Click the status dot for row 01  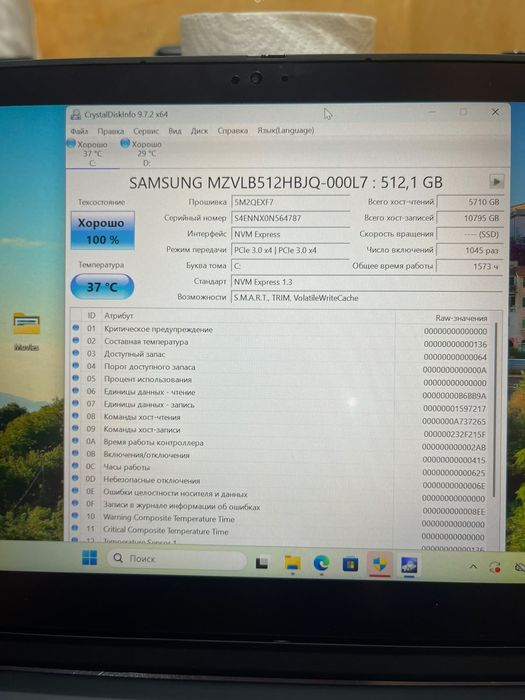point(75,328)
